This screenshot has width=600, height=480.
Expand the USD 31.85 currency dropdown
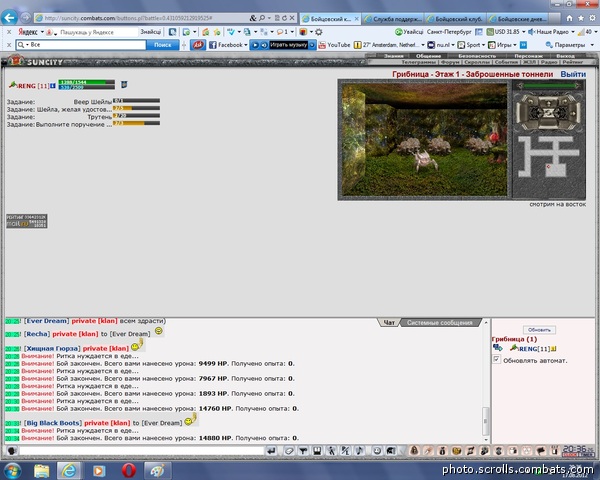[523, 32]
